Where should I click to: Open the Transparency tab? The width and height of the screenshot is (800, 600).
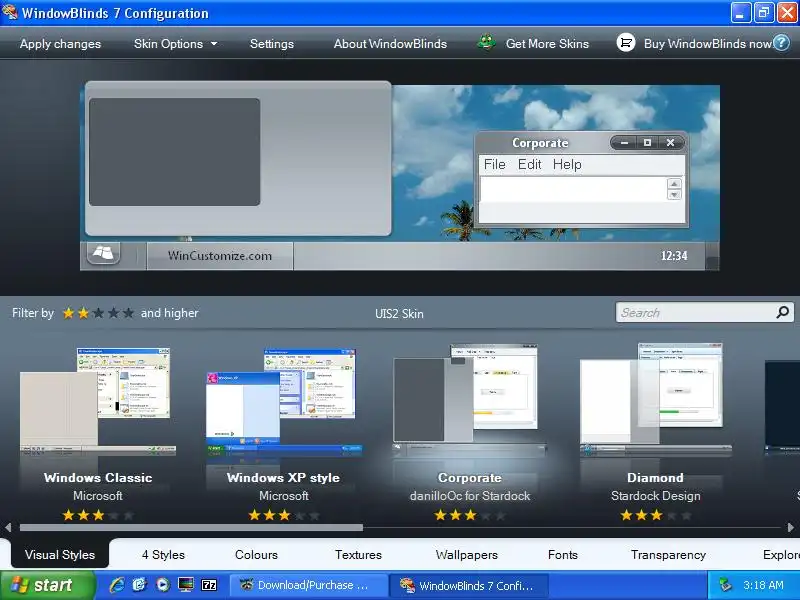click(x=668, y=554)
